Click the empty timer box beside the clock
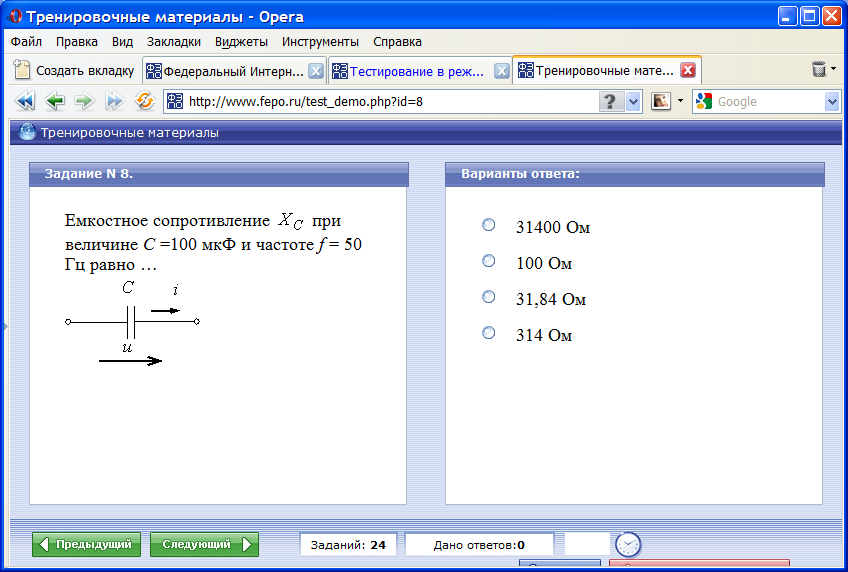Screen dimensions: 848x572 pyautogui.click(x=587, y=544)
